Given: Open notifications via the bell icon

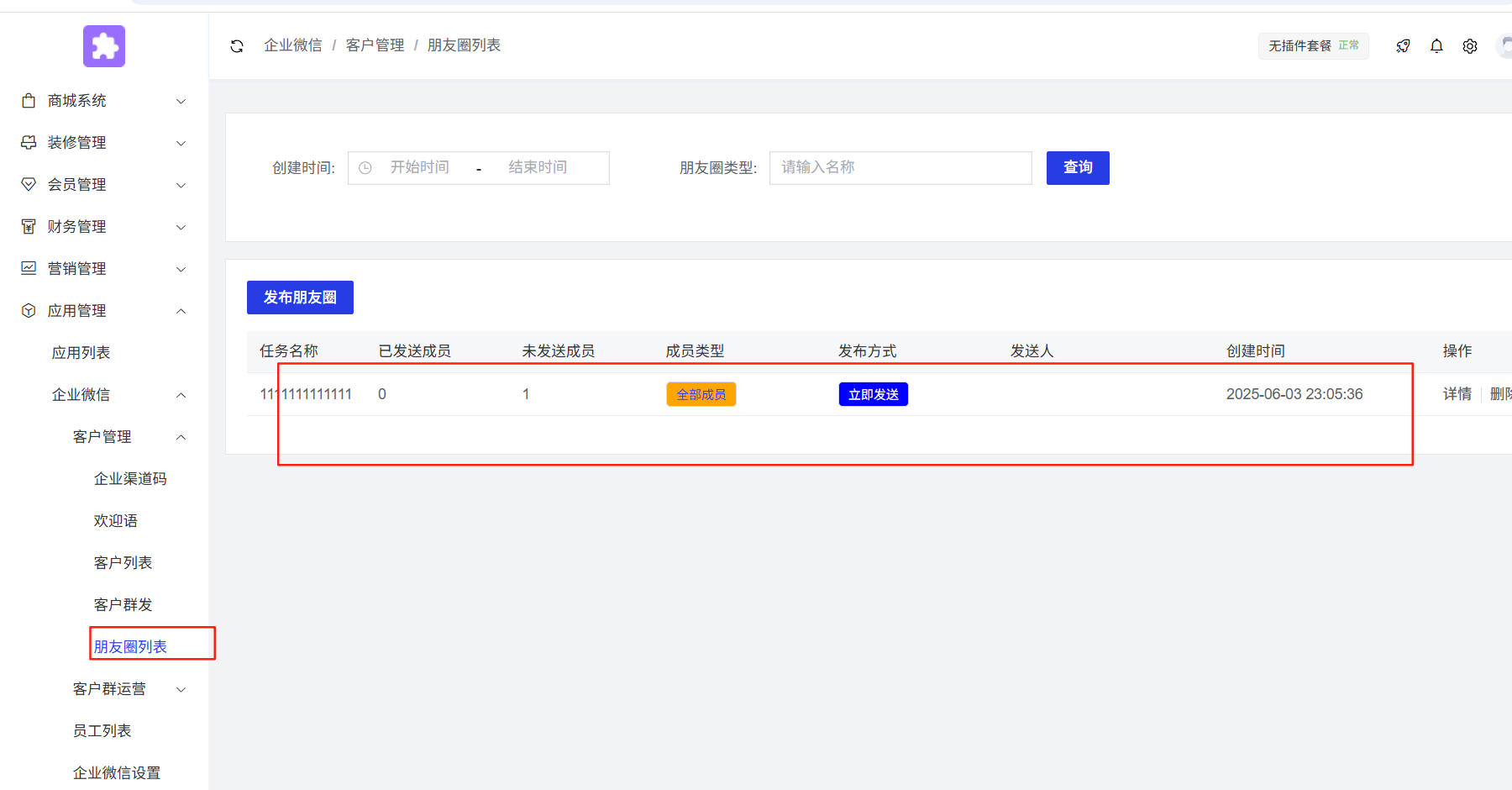Looking at the screenshot, I should [x=1436, y=46].
